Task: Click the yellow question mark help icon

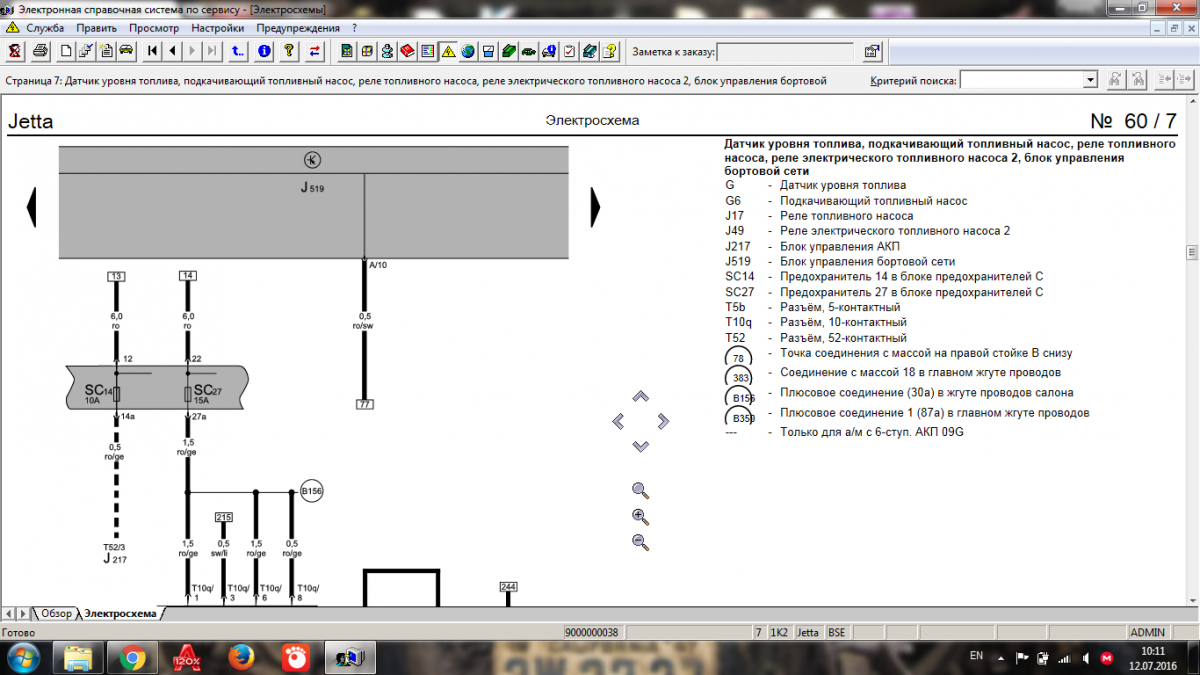Action: 289,50
